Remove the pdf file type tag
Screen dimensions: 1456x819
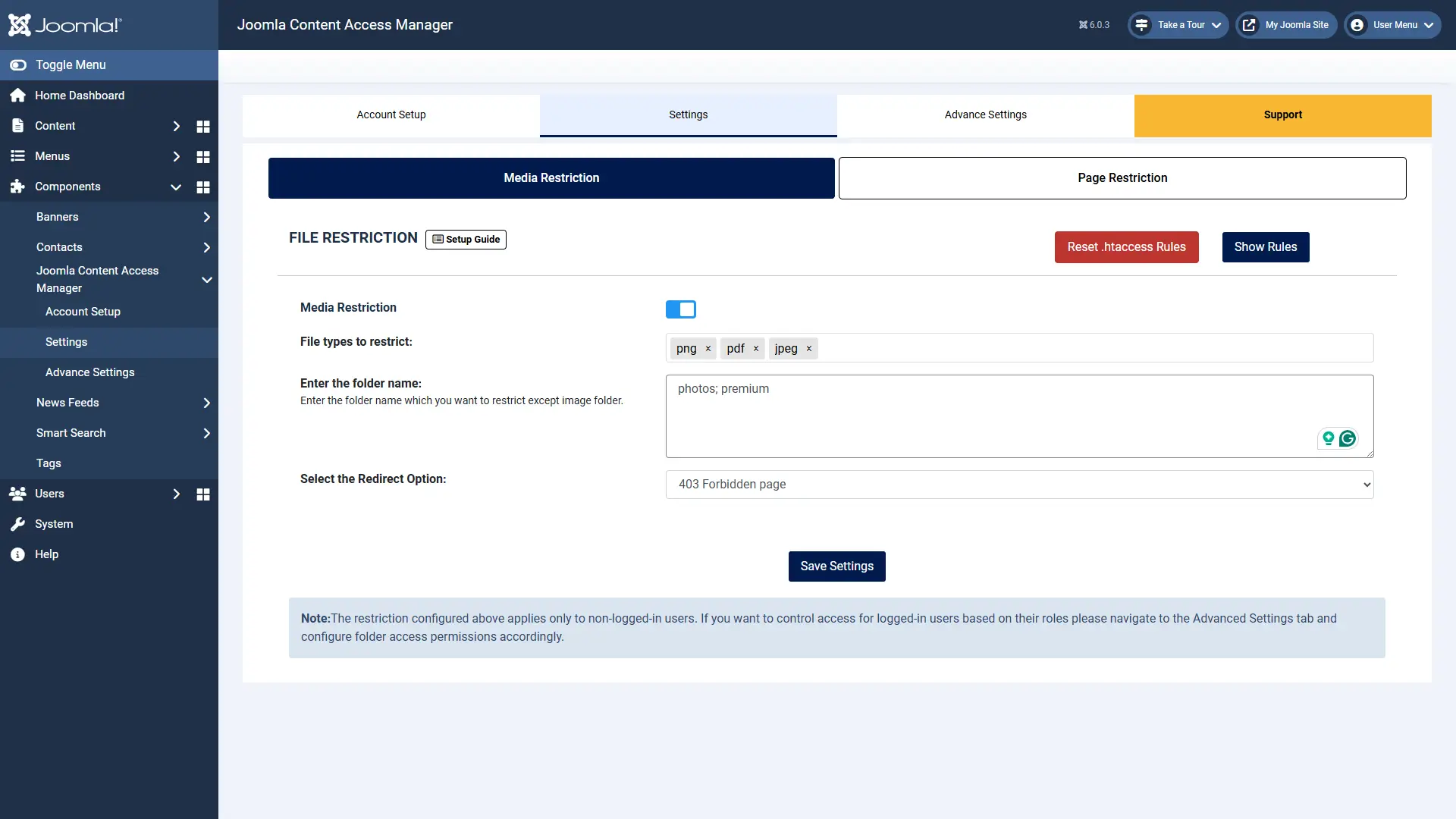pos(756,349)
